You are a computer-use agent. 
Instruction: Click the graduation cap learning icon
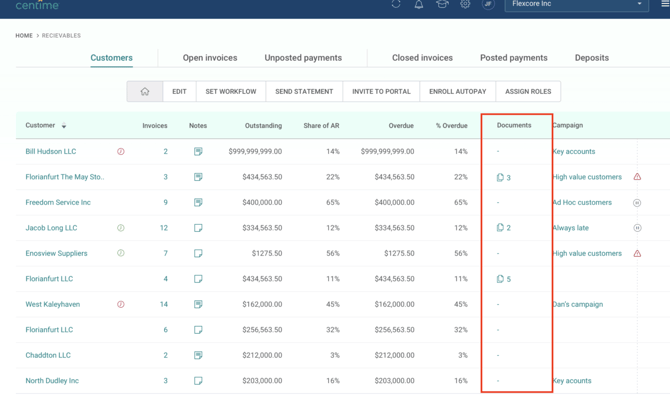pyautogui.click(x=442, y=4)
